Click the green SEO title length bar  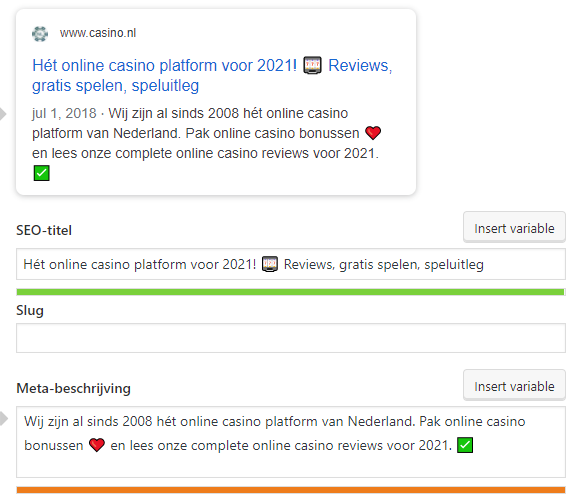pos(291,292)
